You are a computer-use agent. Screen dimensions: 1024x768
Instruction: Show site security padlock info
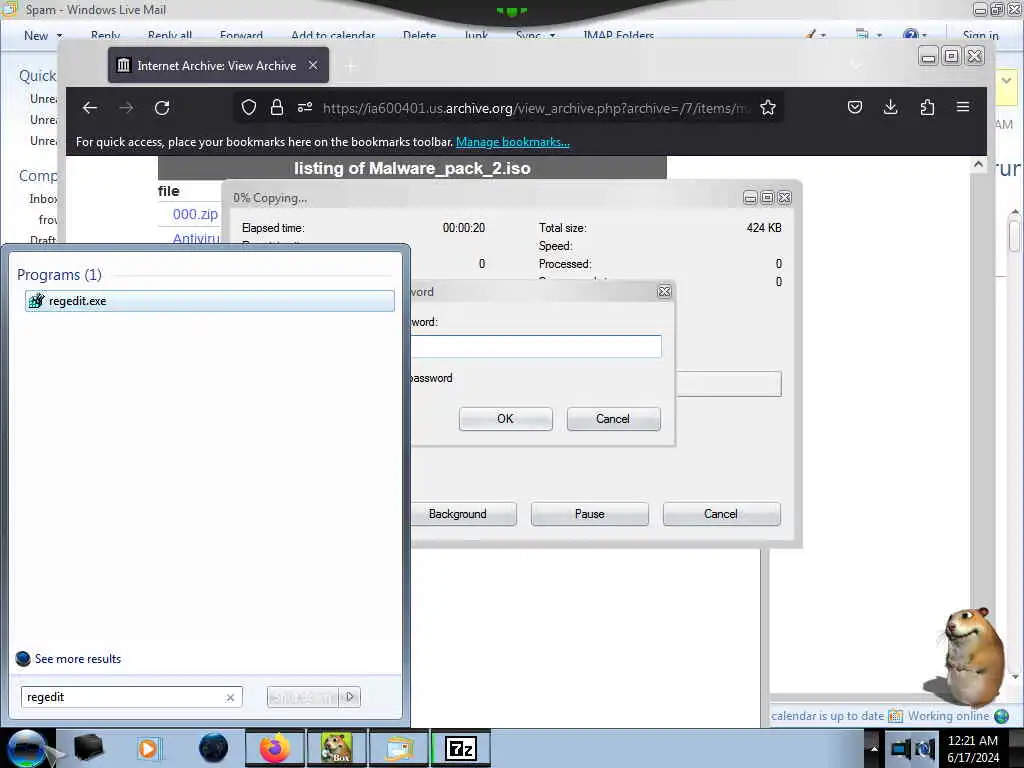click(x=277, y=108)
